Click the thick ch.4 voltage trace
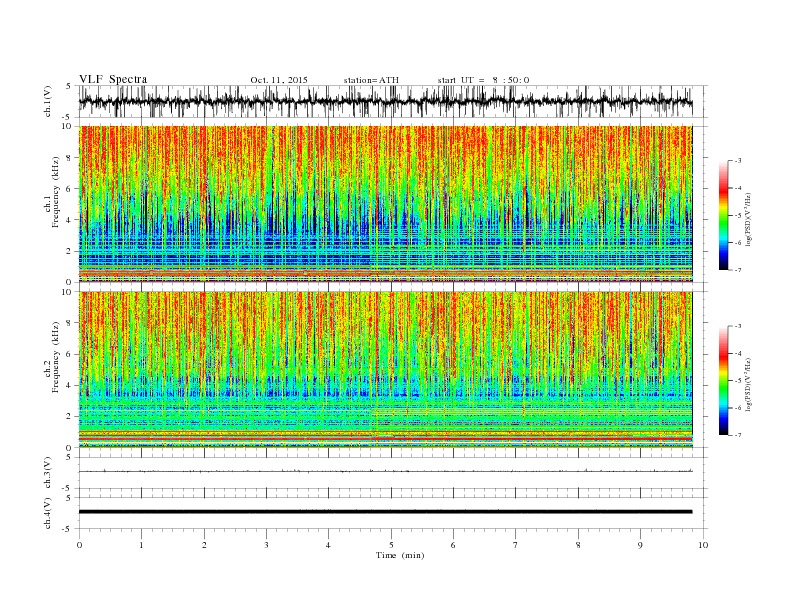This screenshot has width=792, height=612. 385,512
